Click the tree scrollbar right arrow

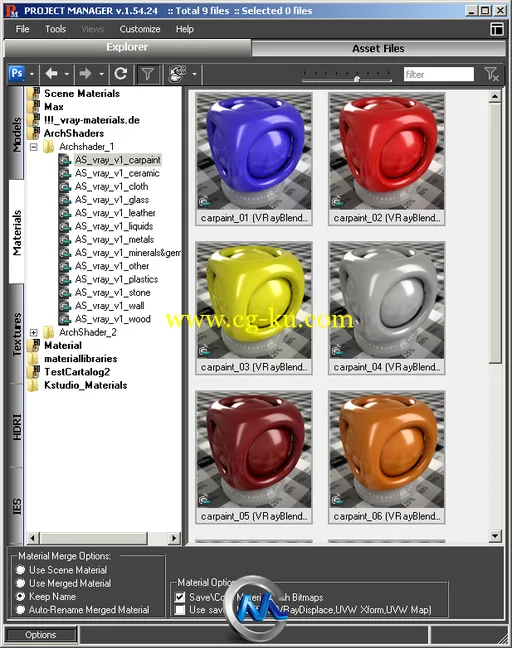pos(174,538)
